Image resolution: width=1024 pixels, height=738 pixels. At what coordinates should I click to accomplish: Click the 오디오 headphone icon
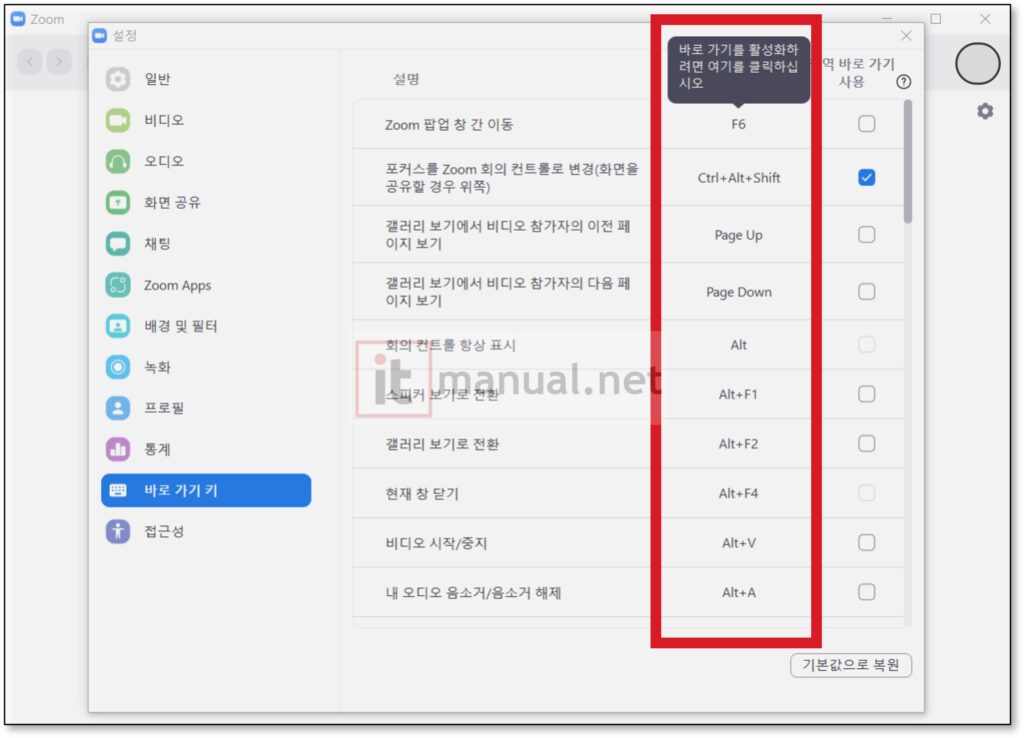[118, 161]
